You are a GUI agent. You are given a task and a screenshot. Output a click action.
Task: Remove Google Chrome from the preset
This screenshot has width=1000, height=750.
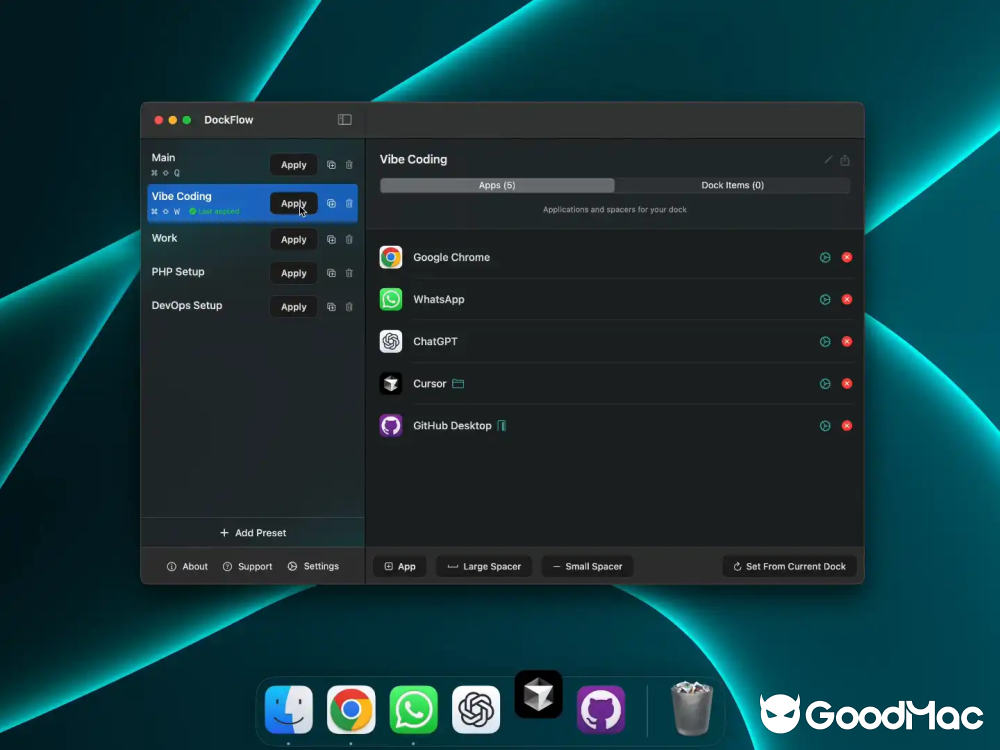pos(847,258)
